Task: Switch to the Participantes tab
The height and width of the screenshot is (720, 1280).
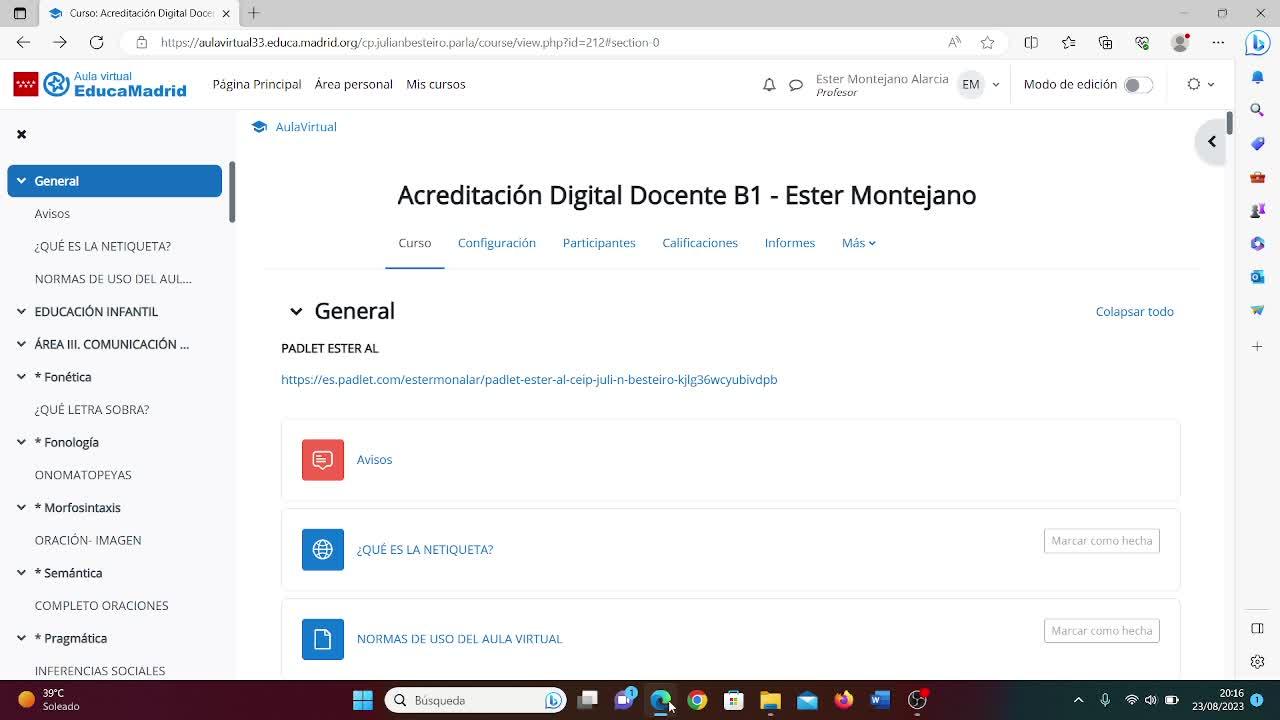Action: coord(599,243)
